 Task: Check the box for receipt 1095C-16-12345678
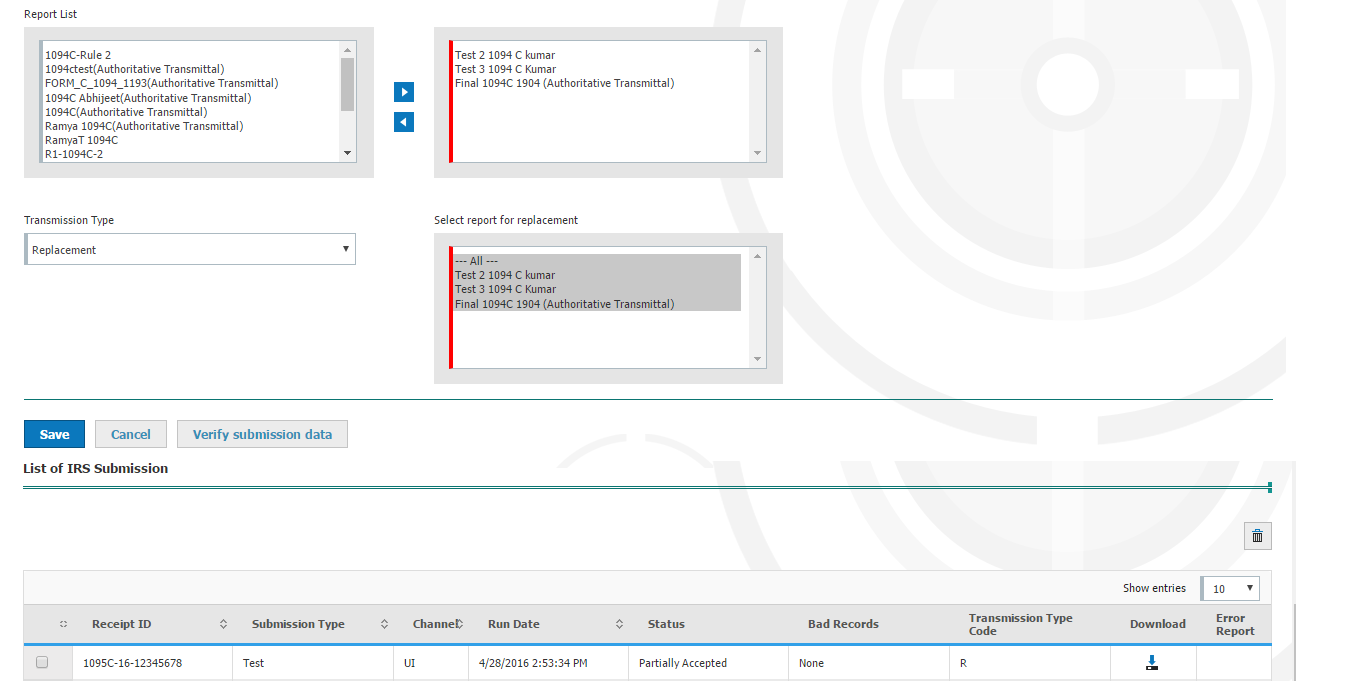click(x=42, y=662)
